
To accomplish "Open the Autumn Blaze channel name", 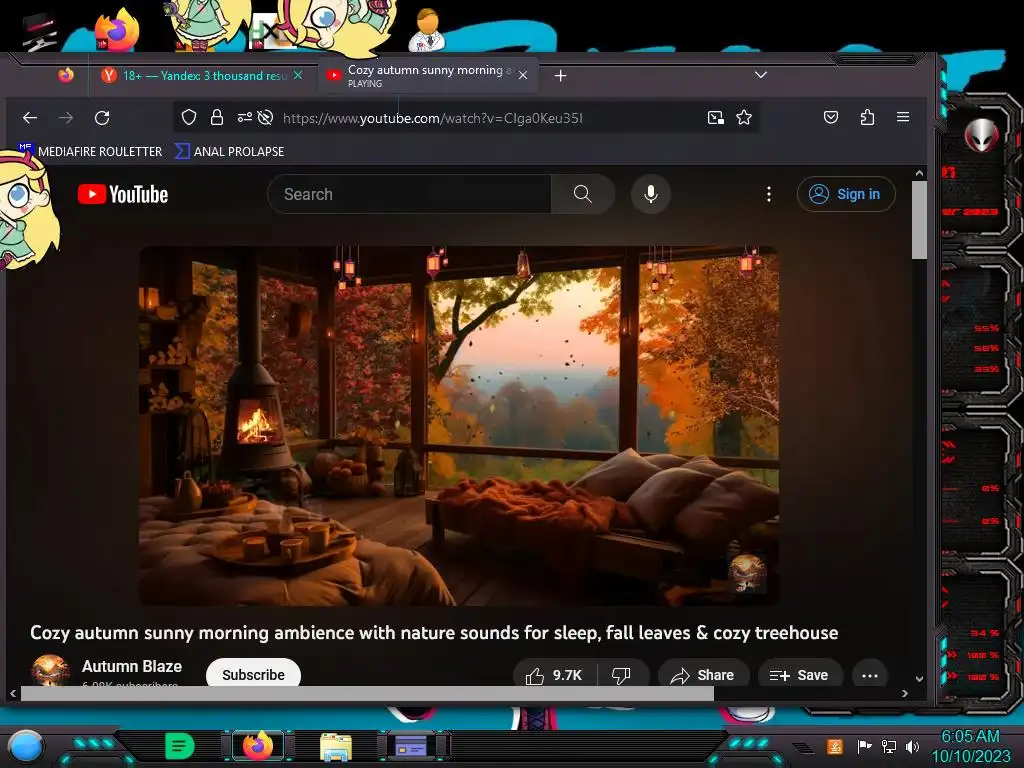I will (132, 666).
